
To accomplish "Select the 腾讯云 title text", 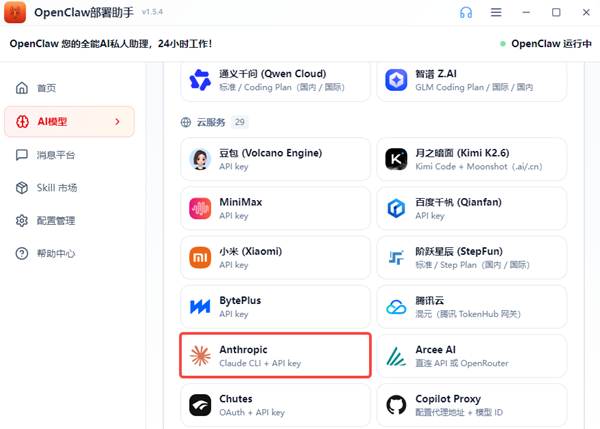I will 430,301.
